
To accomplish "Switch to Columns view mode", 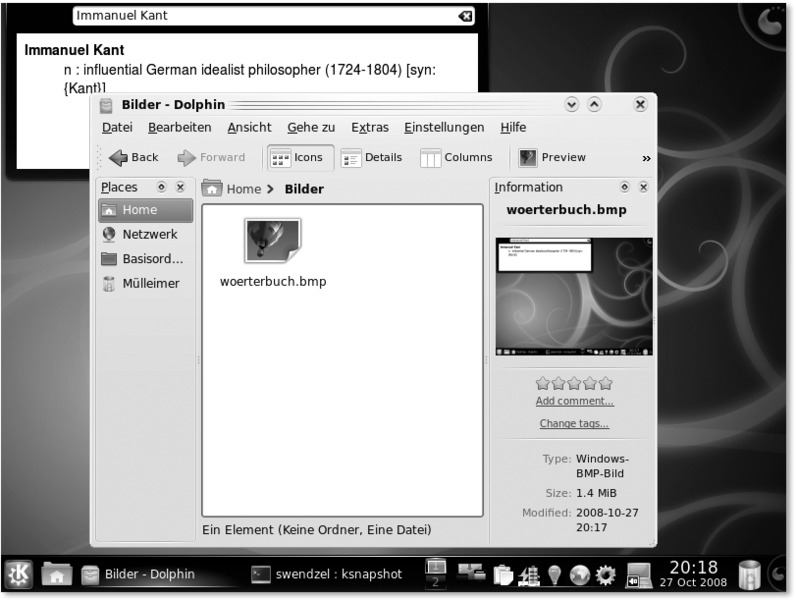I will click(456, 158).
